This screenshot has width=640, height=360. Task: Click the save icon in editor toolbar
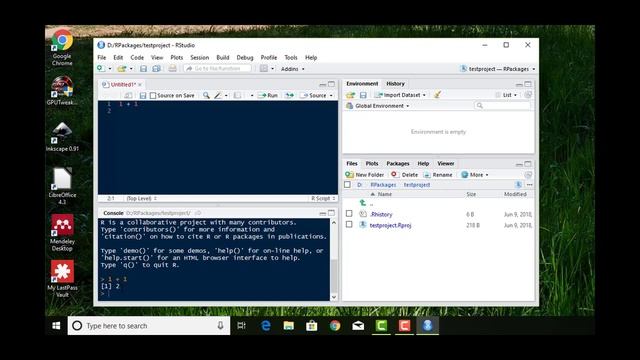point(143,96)
